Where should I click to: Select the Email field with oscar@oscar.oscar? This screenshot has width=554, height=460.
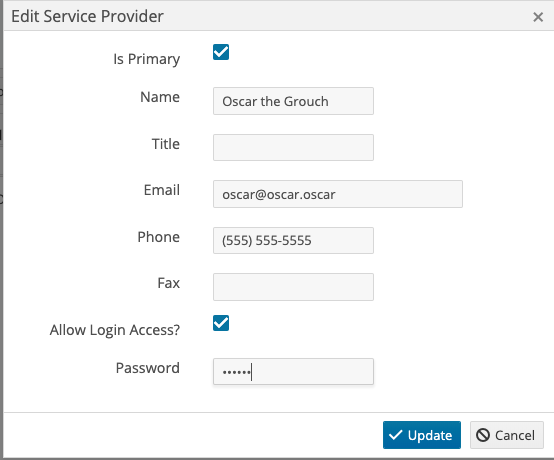(x=338, y=194)
